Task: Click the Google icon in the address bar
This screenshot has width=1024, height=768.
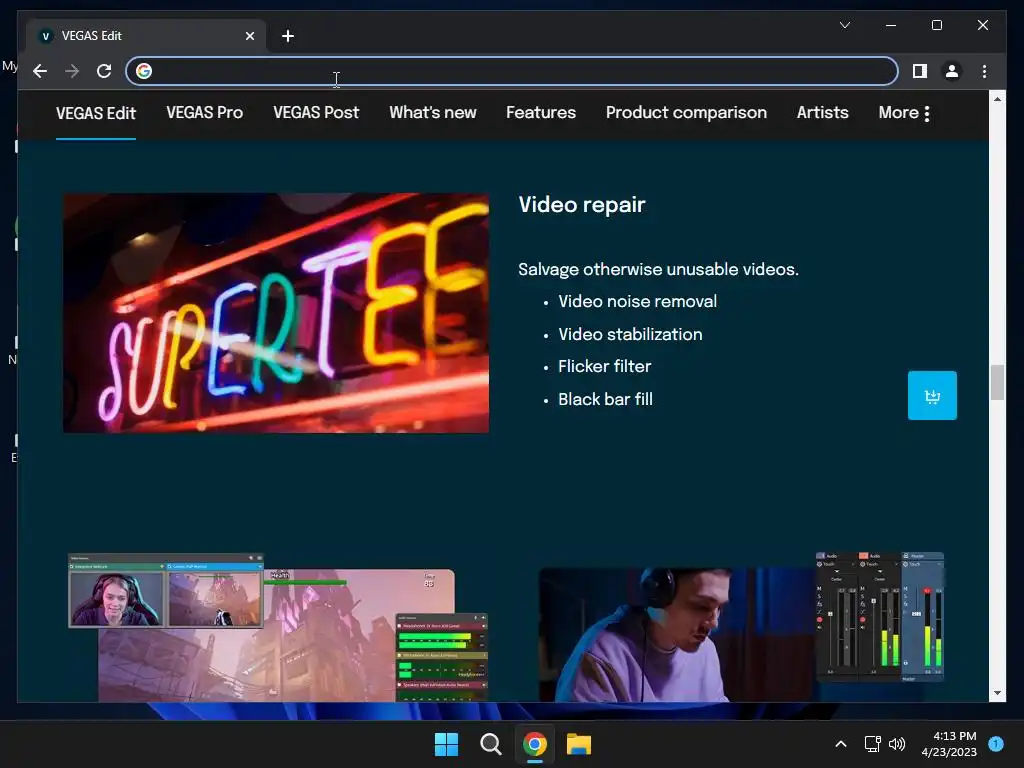Action: tap(144, 71)
